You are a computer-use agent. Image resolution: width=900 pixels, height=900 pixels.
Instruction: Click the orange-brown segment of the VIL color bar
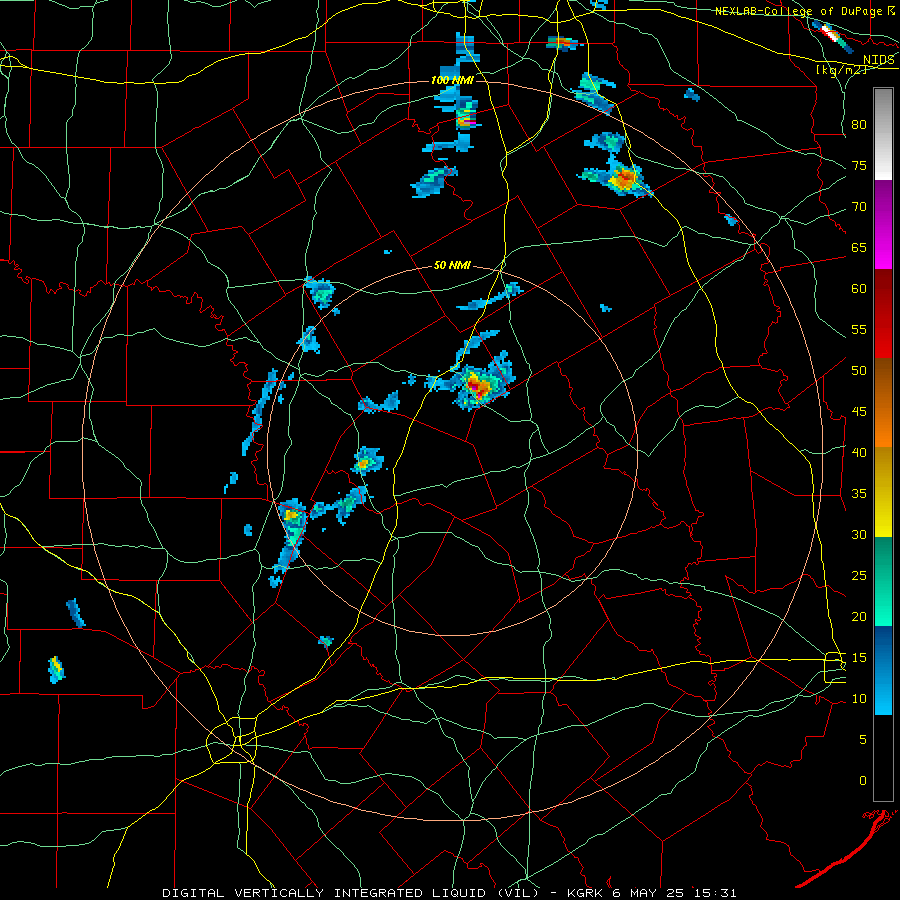coord(883,403)
